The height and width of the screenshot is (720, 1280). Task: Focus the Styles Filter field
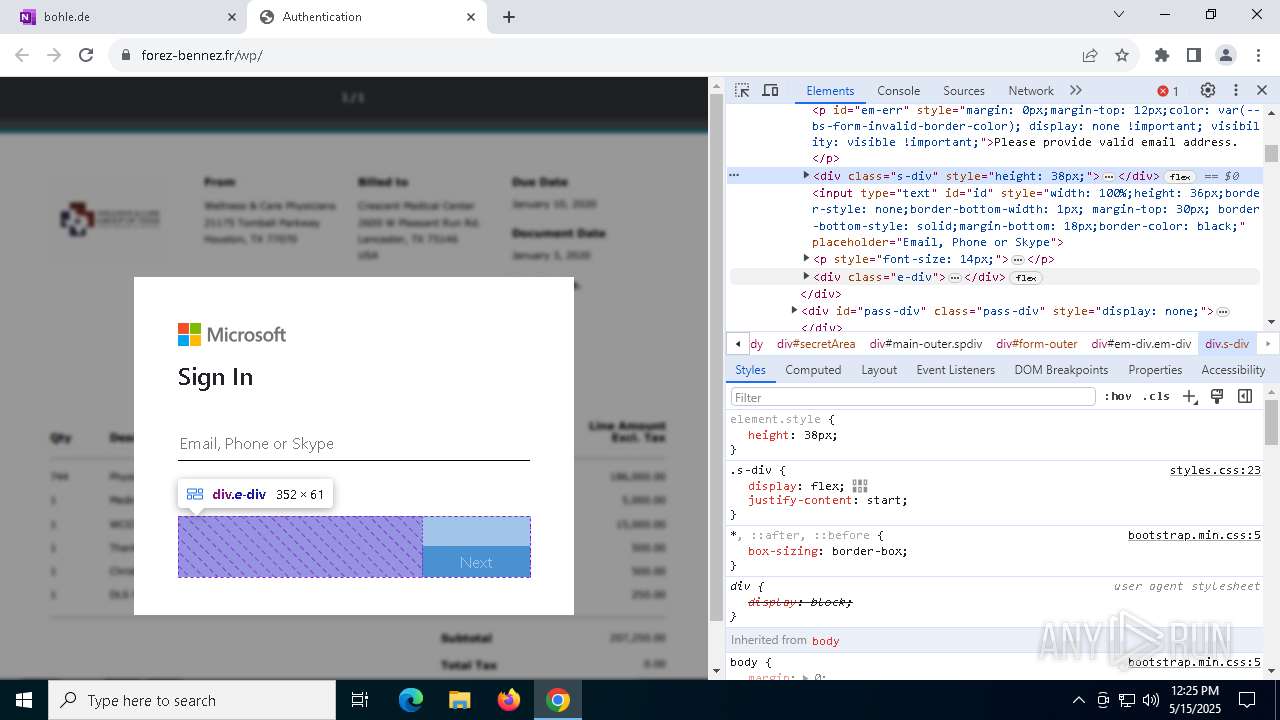tap(913, 397)
